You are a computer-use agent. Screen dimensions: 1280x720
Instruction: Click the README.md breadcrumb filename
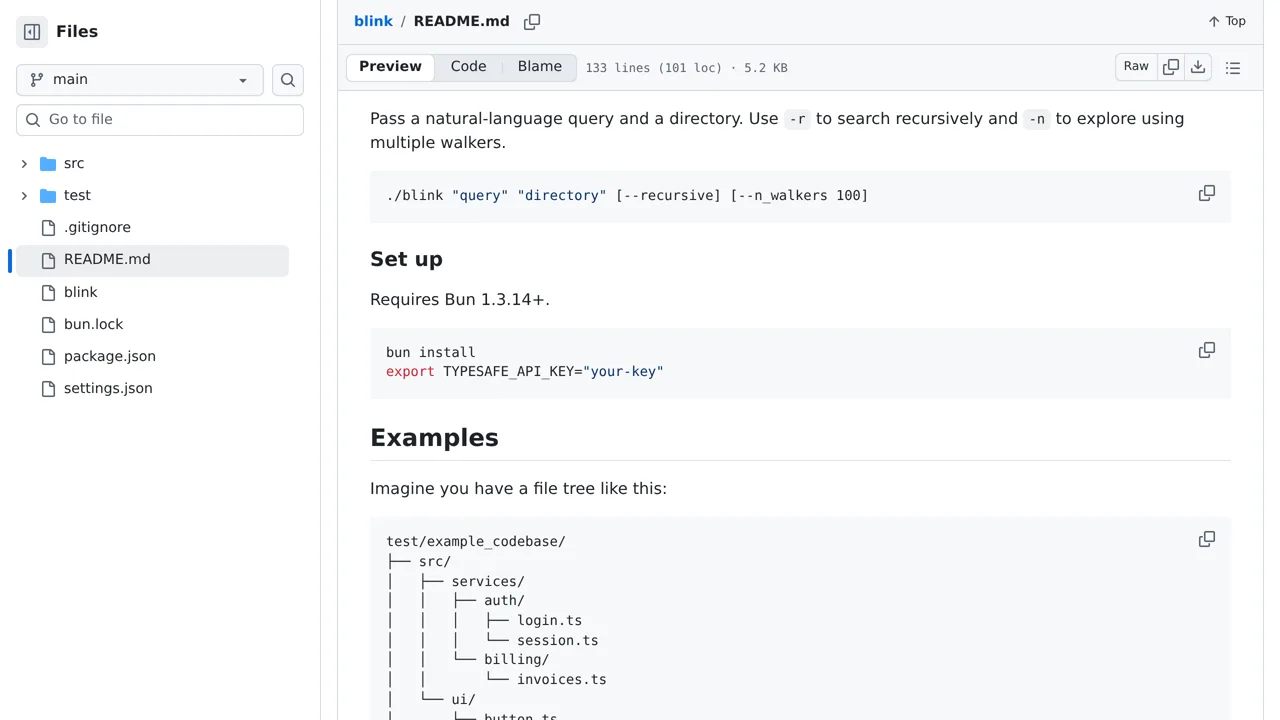(x=461, y=21)
